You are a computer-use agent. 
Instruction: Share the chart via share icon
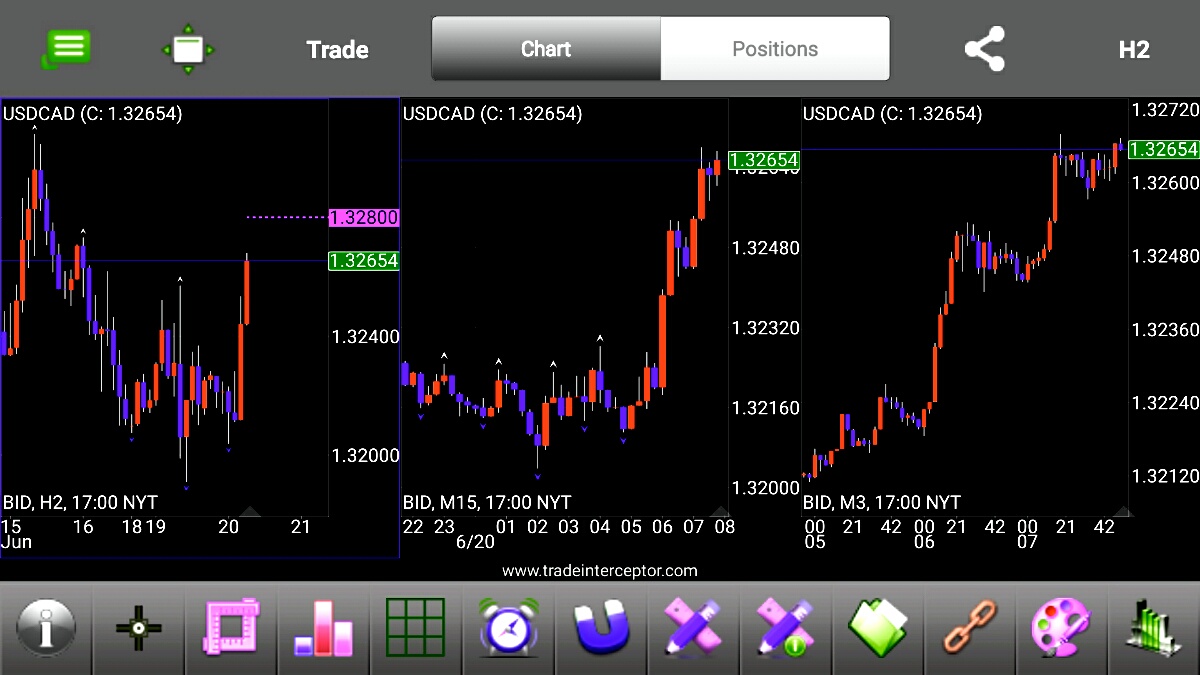[984, 49]
